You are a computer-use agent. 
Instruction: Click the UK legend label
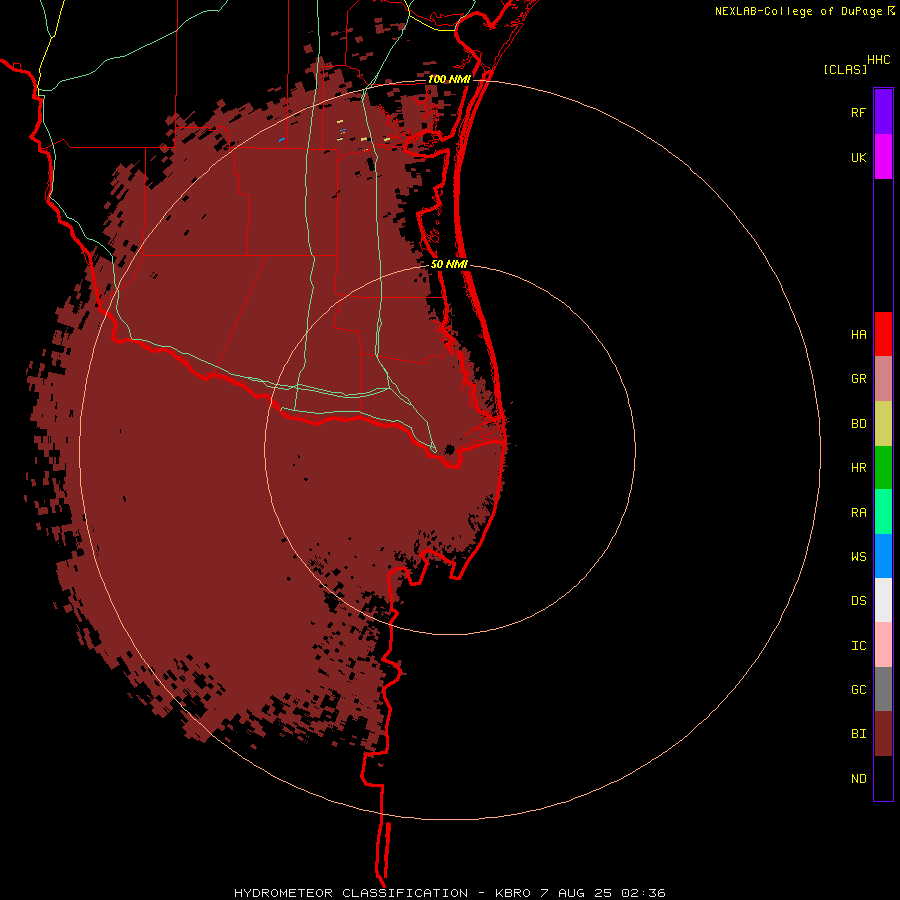click(858, 157)
